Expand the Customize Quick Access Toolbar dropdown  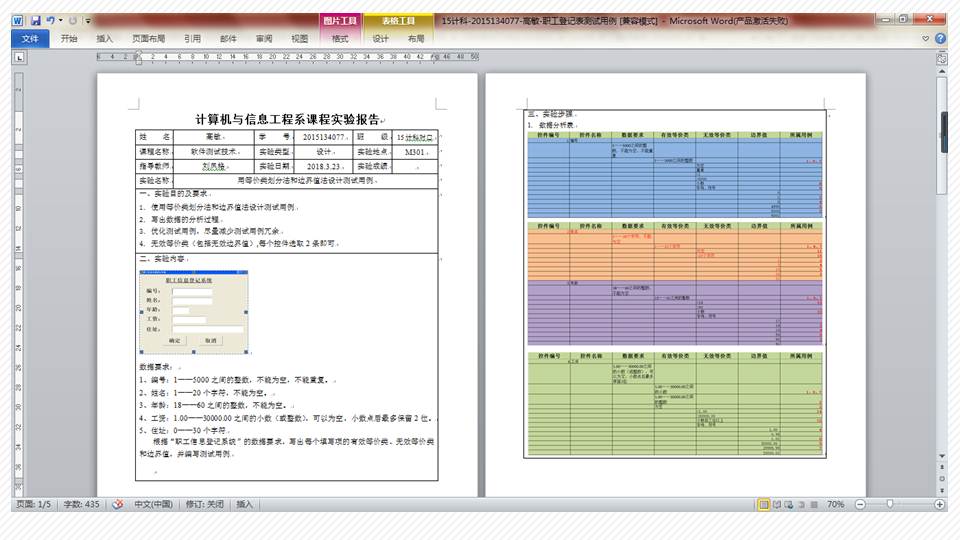click(x=88, y=20)
